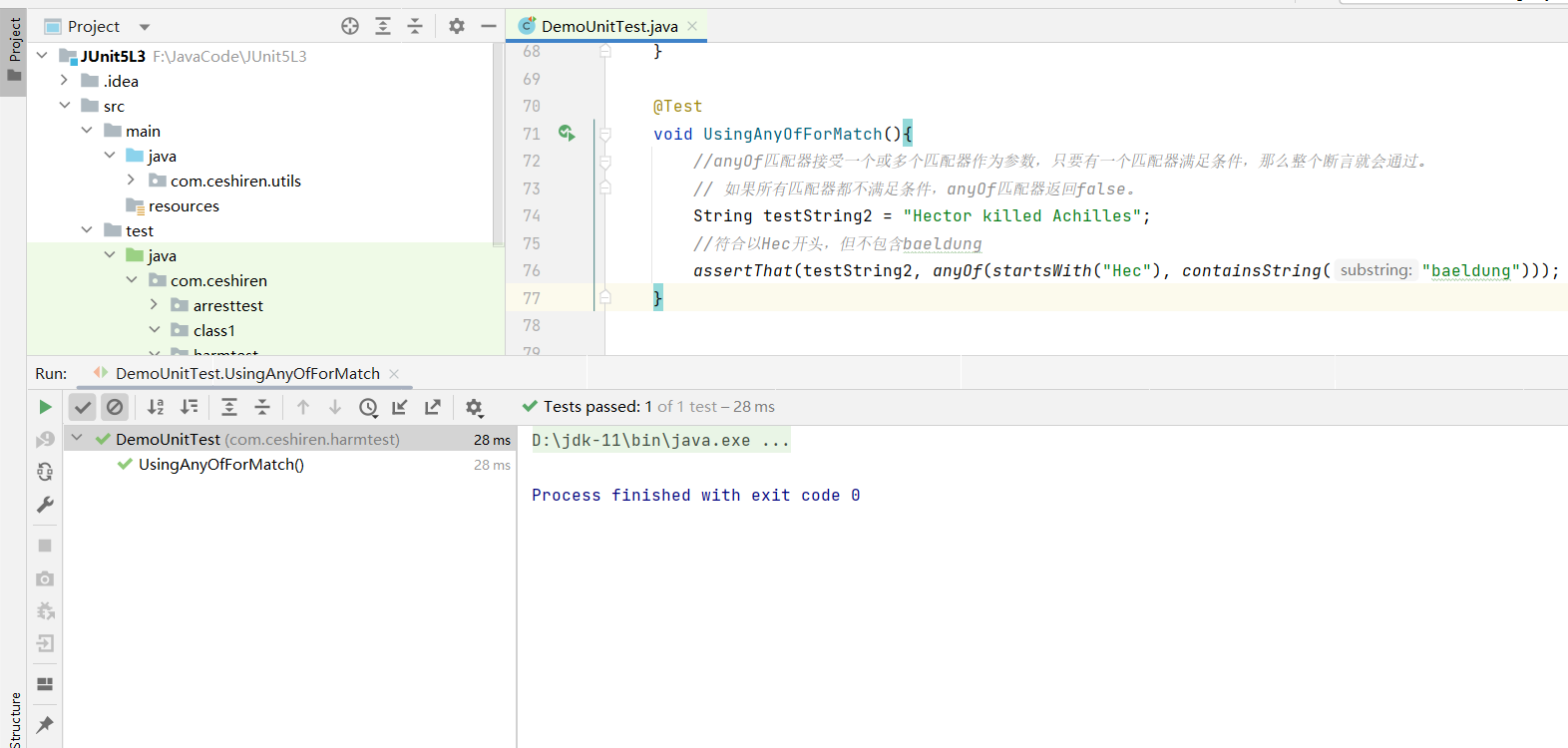Collapse the DemoUnitTest results node
Viewport: 1568px width, 748px height.
click(x=77, y=439)
